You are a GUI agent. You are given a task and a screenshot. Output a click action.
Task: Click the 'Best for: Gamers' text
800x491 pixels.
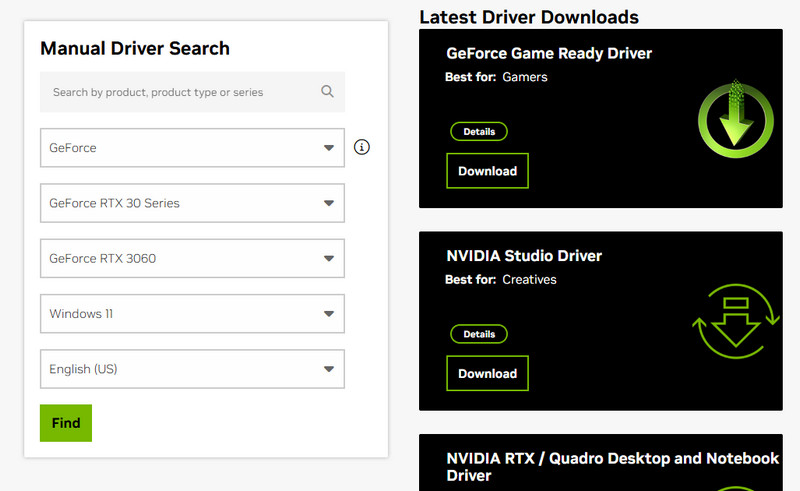click(496, 77)
